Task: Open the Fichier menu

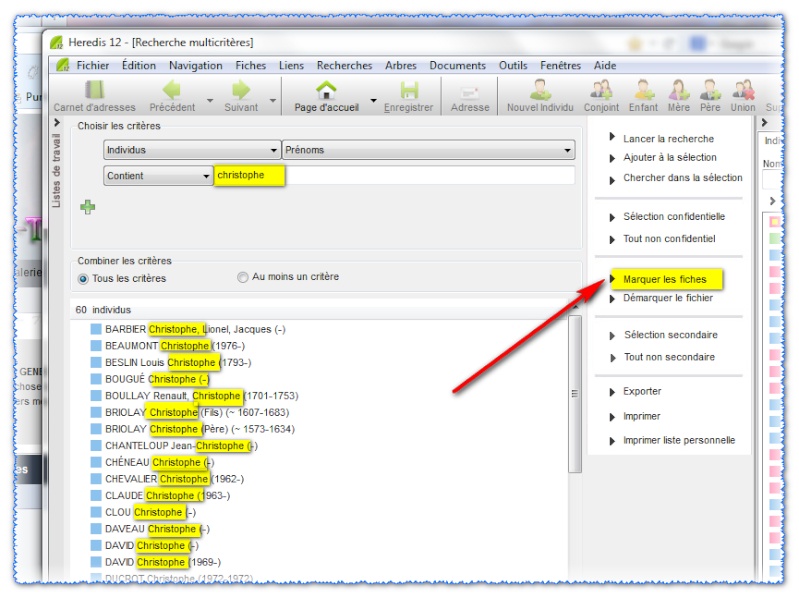Action: (x=93, y=65)
